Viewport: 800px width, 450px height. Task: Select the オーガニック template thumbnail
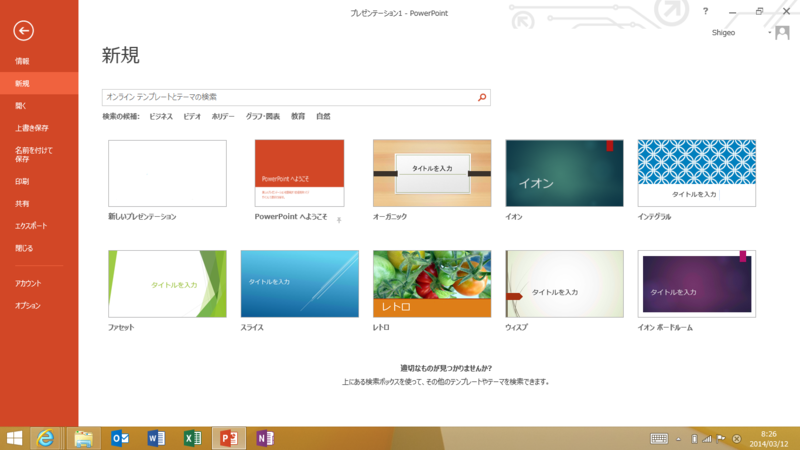pyautogui.click(x=432, y=173)
